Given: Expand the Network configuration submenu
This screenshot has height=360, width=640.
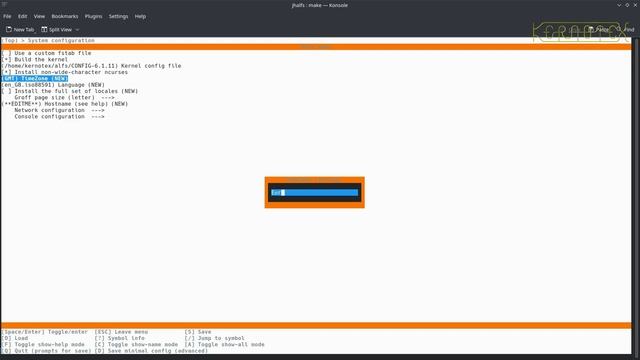Looking at the screenshot, I should (x=60, y=110).
